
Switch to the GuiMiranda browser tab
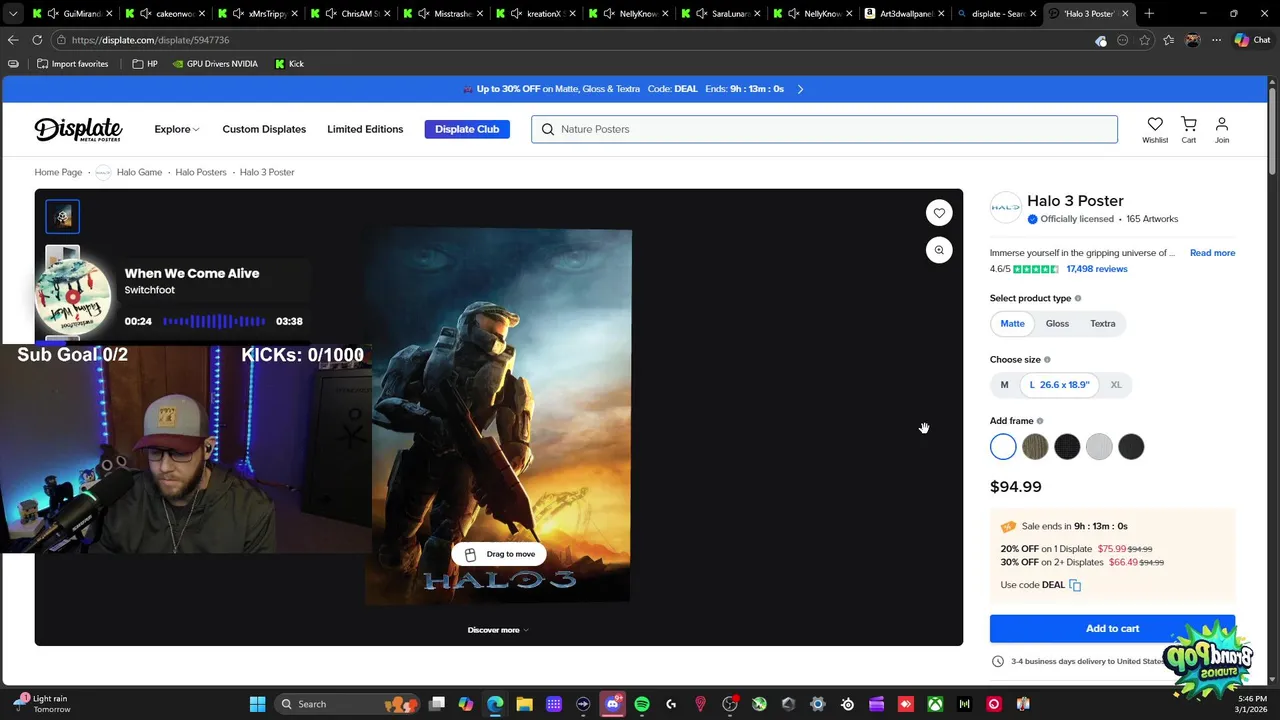pos(75,13)
